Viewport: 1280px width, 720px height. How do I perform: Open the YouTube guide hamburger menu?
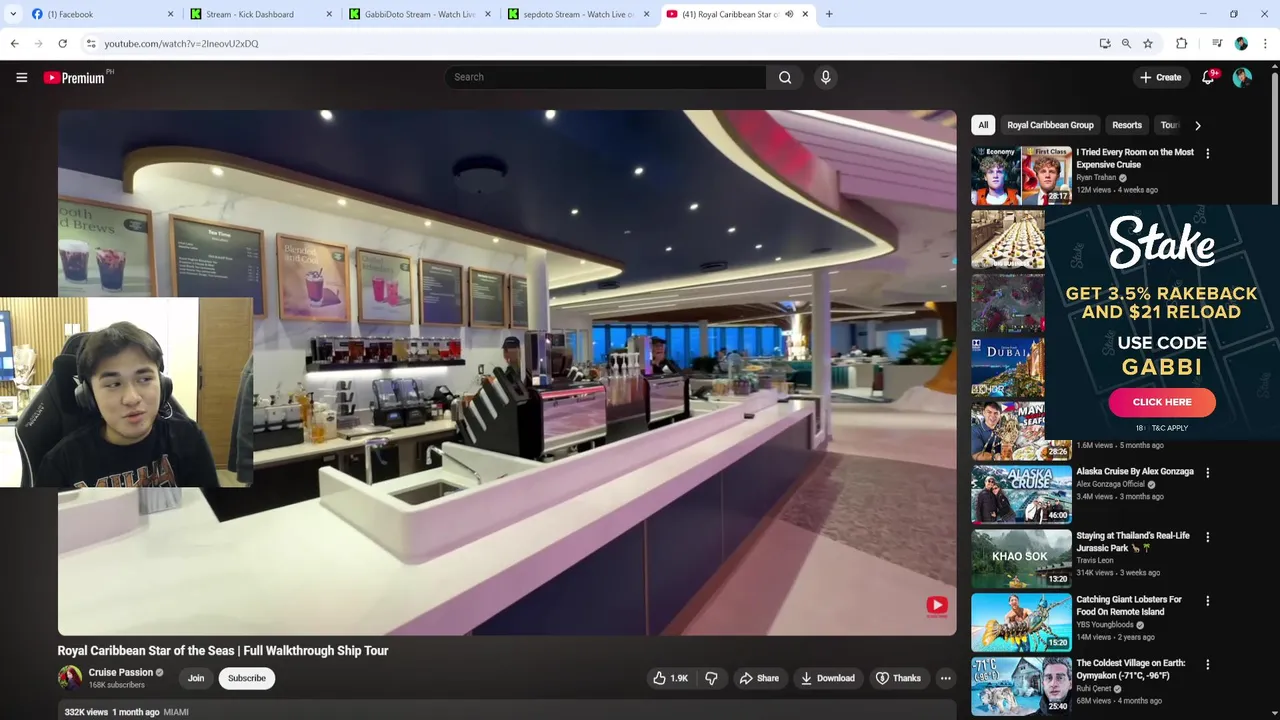pyautogui.click(x=21, y=77)
